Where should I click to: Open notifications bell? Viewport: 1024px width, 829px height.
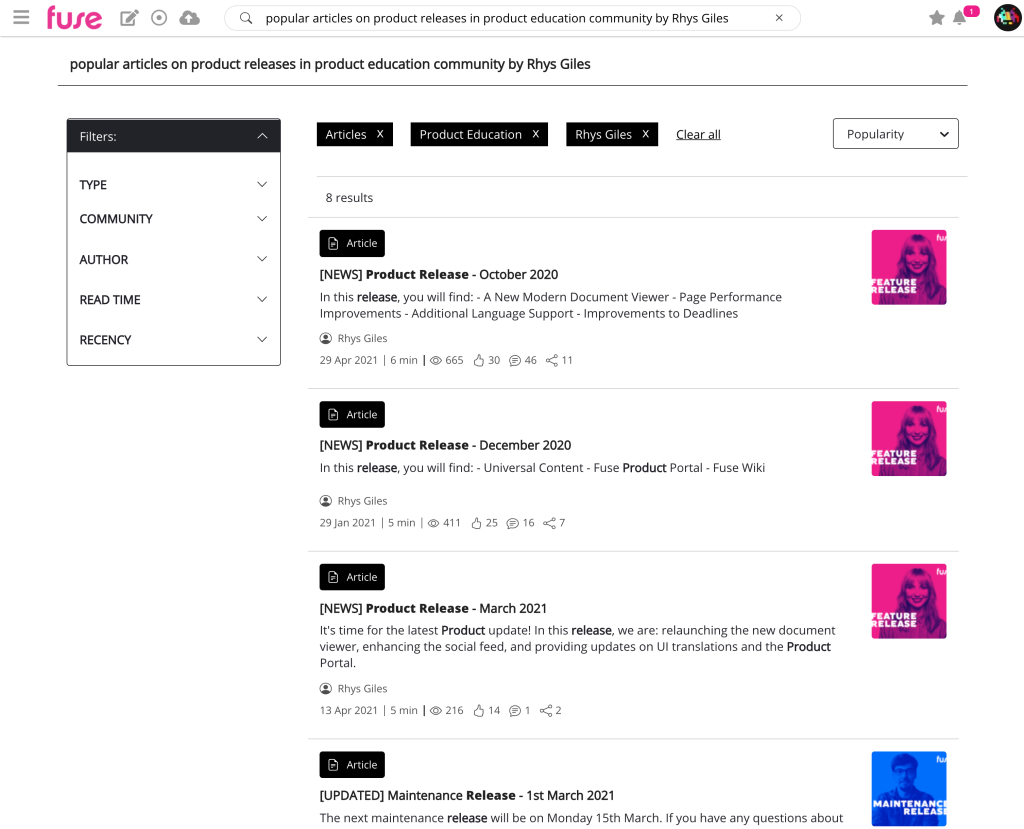tap(960, 18)
